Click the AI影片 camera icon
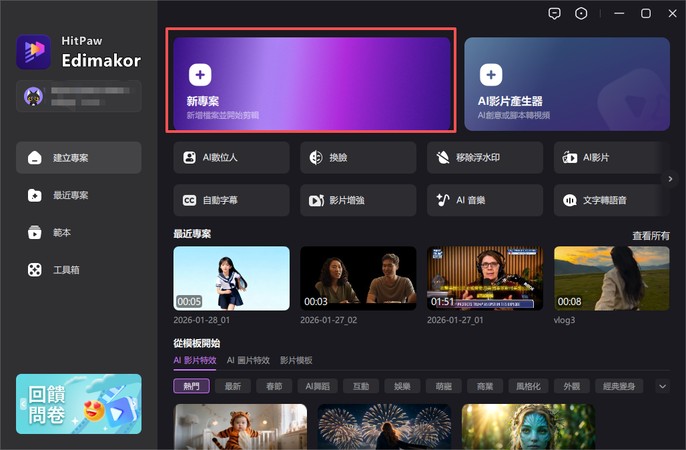 tap(570, 157)
